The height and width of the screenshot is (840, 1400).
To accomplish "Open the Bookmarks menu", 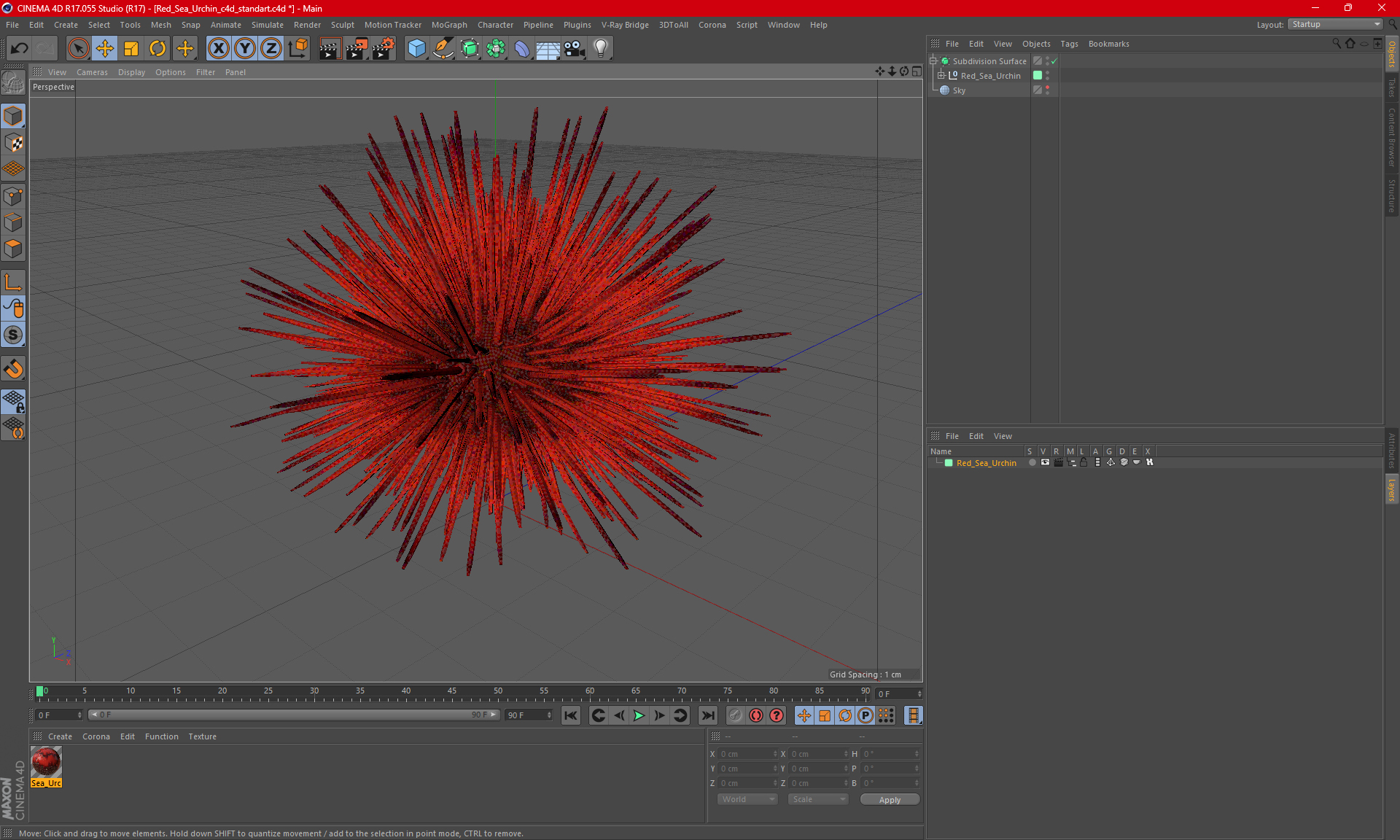I will point(1108,44).
